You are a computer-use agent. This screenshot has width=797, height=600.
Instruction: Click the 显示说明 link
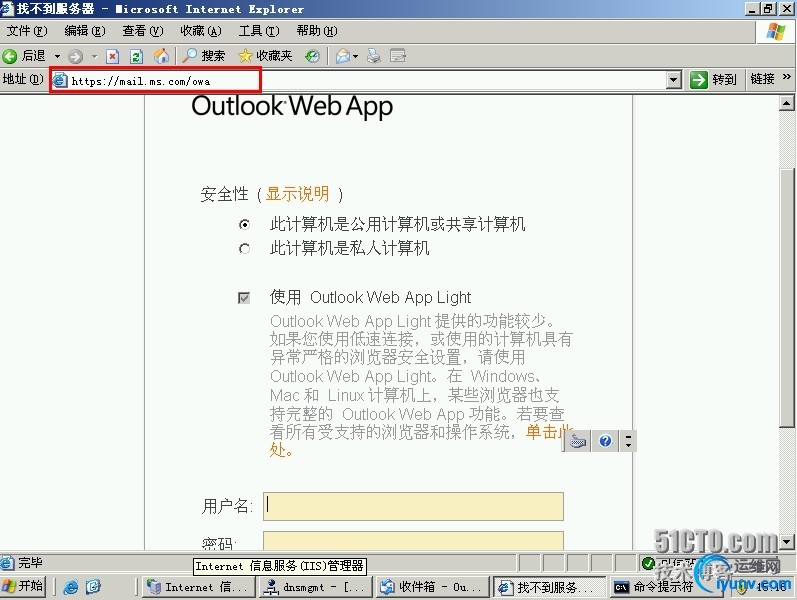pyautogui.click(x=297, y=194)
